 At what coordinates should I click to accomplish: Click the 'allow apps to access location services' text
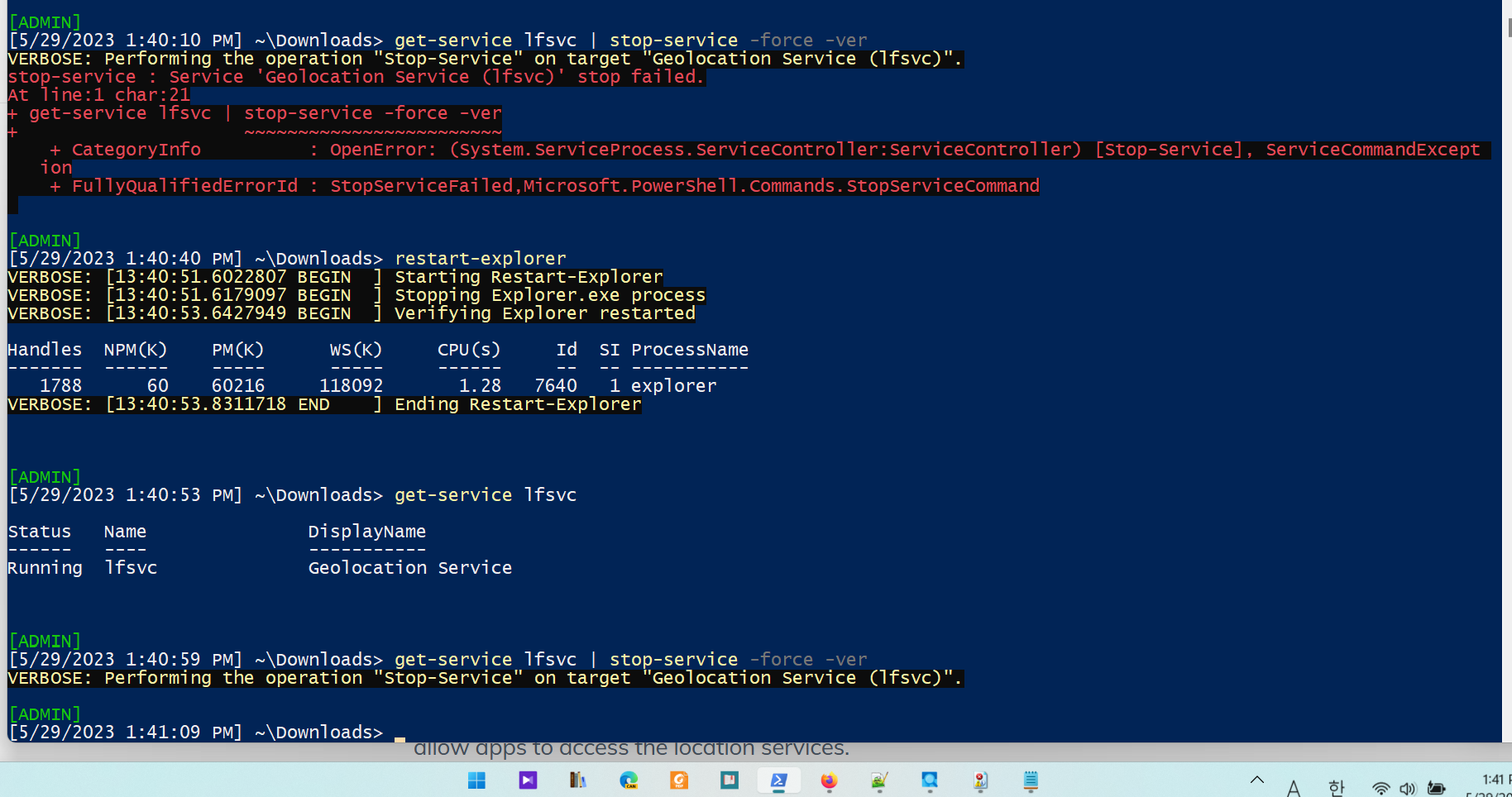coord(631,749)
